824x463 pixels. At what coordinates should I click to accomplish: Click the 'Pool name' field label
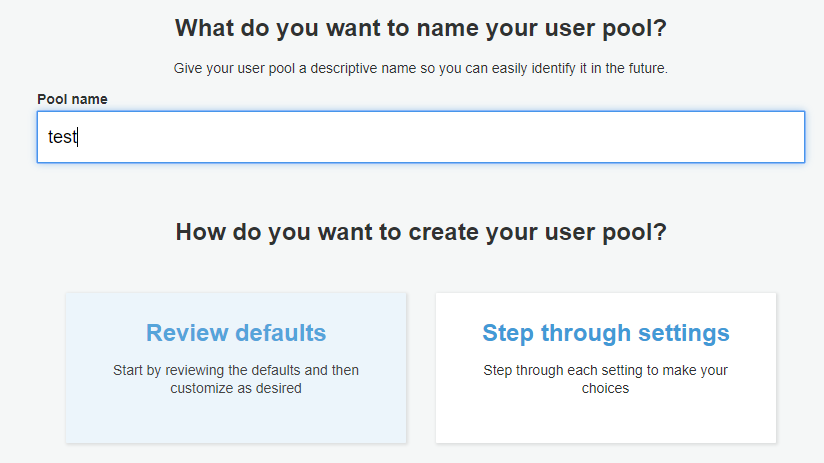coord(72,99)
